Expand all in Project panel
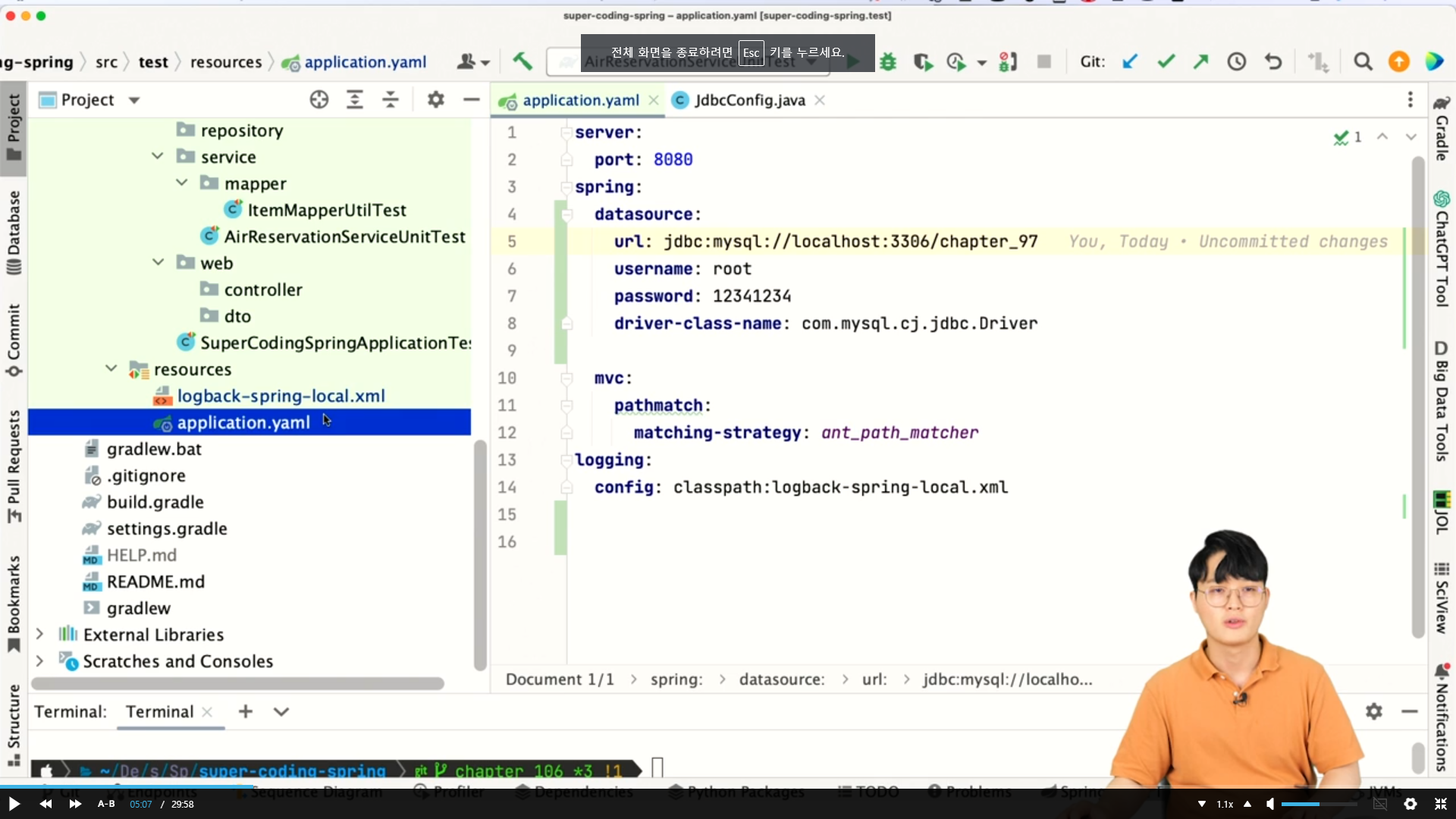Viewport: 1456px width, 819px height. [x=355, y=99]
